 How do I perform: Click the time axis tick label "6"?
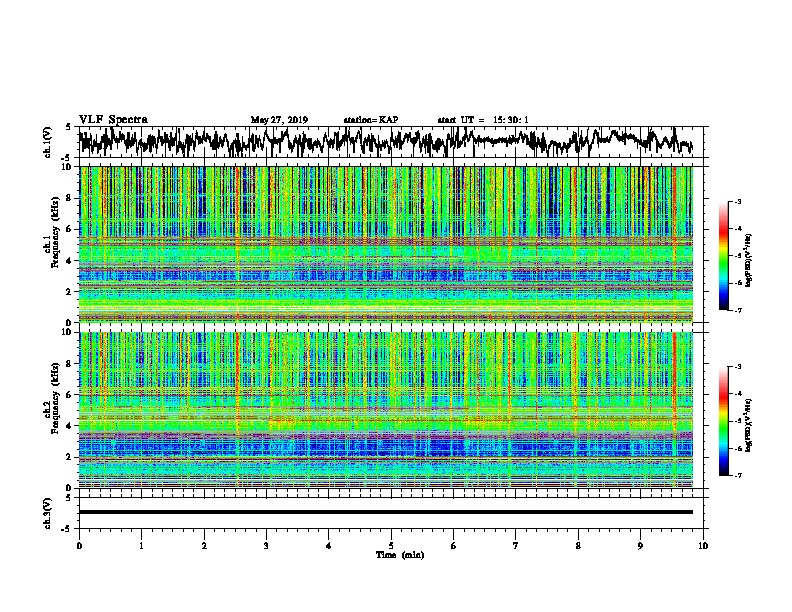454,546
